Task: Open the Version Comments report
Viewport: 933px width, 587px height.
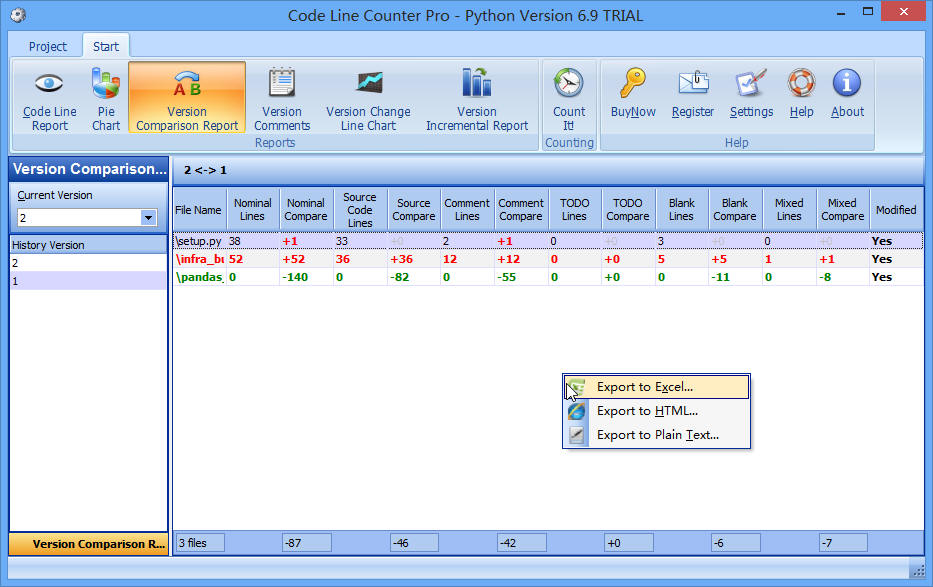Action: 282,99
